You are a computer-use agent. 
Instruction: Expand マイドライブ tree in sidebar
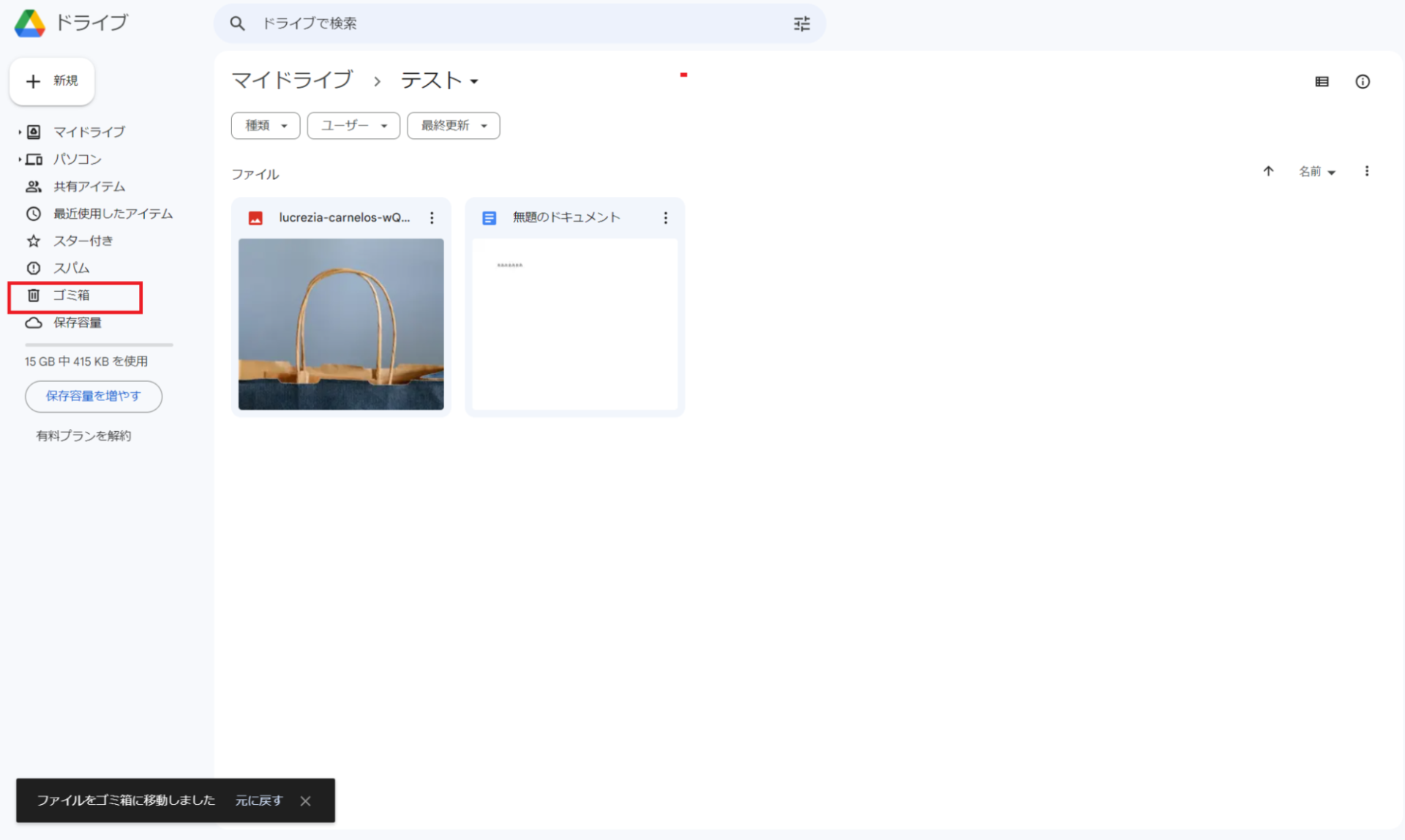[x=20, y=132]
